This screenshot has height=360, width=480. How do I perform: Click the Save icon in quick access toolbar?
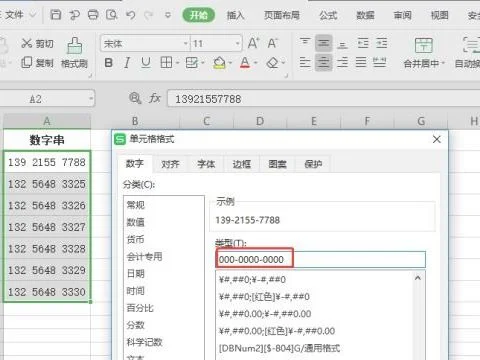point(56,15)
